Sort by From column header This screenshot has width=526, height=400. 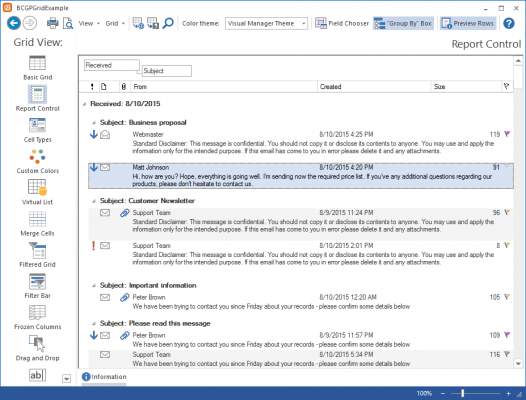pos(224,87)
